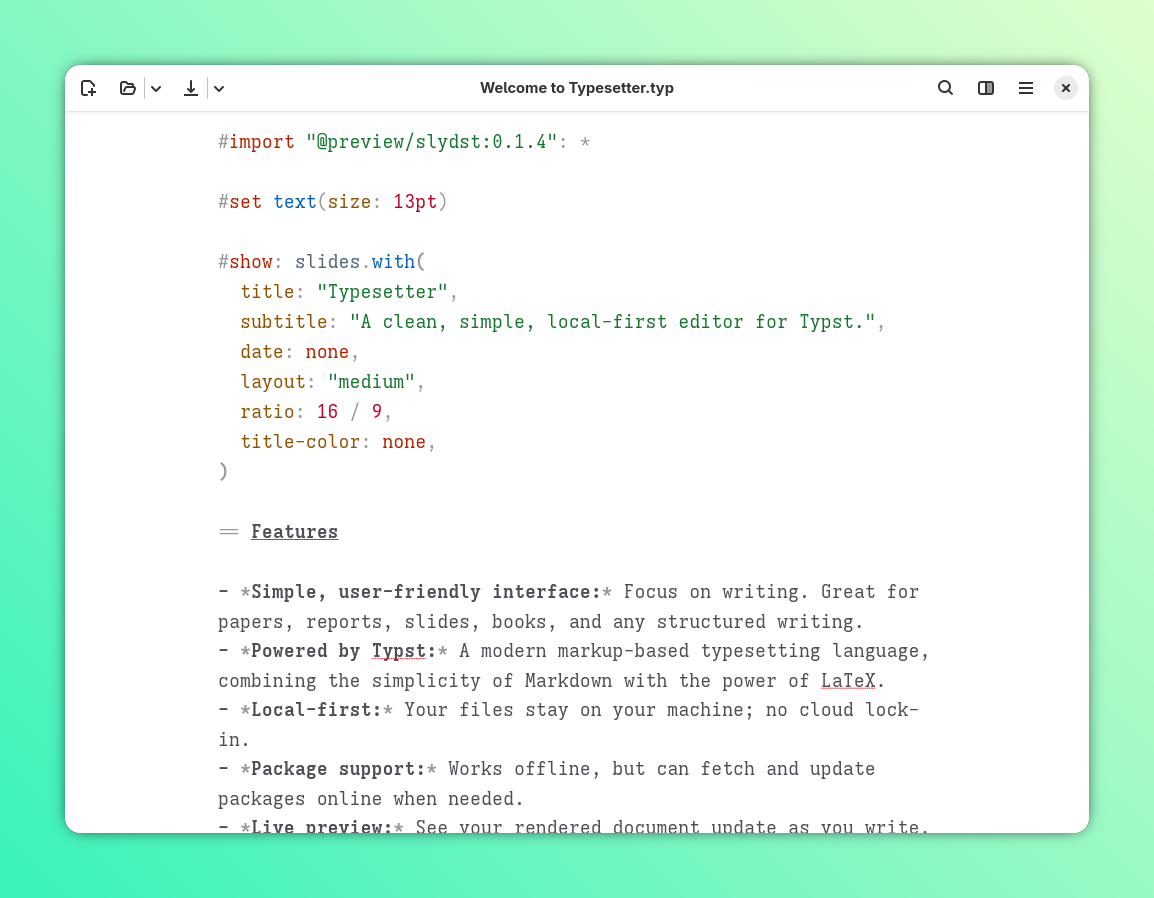
Task: Click bold text 'Simple, user-friendly interface:'
Action: point(426,592)
